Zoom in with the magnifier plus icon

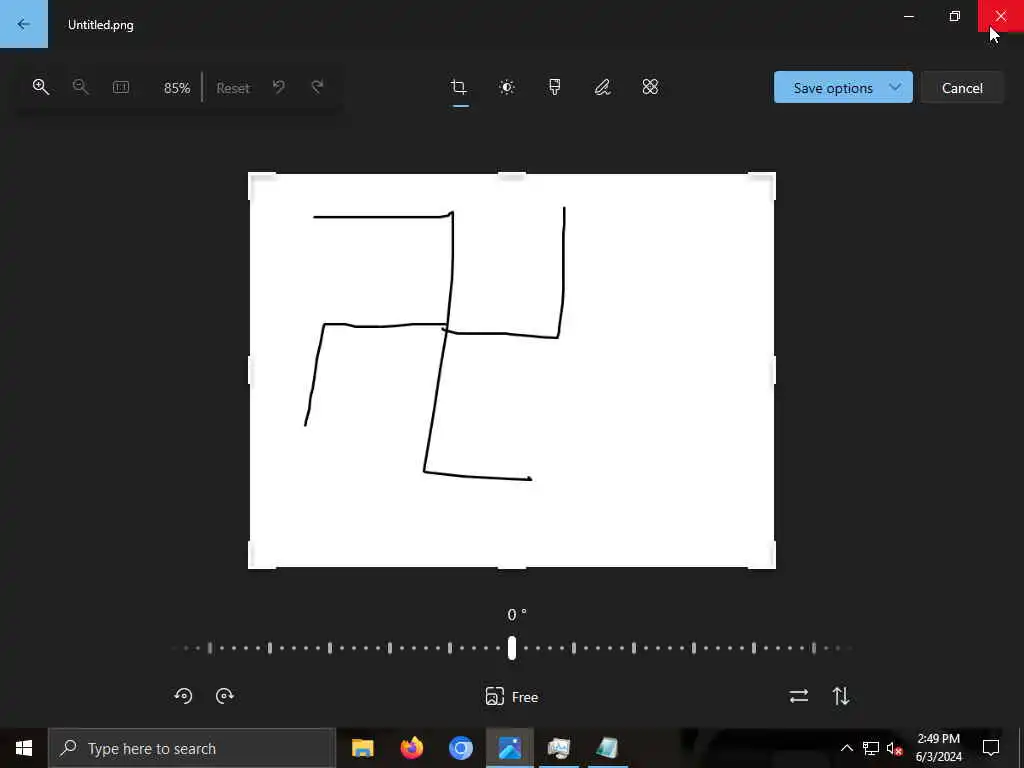tap(40, 87)
